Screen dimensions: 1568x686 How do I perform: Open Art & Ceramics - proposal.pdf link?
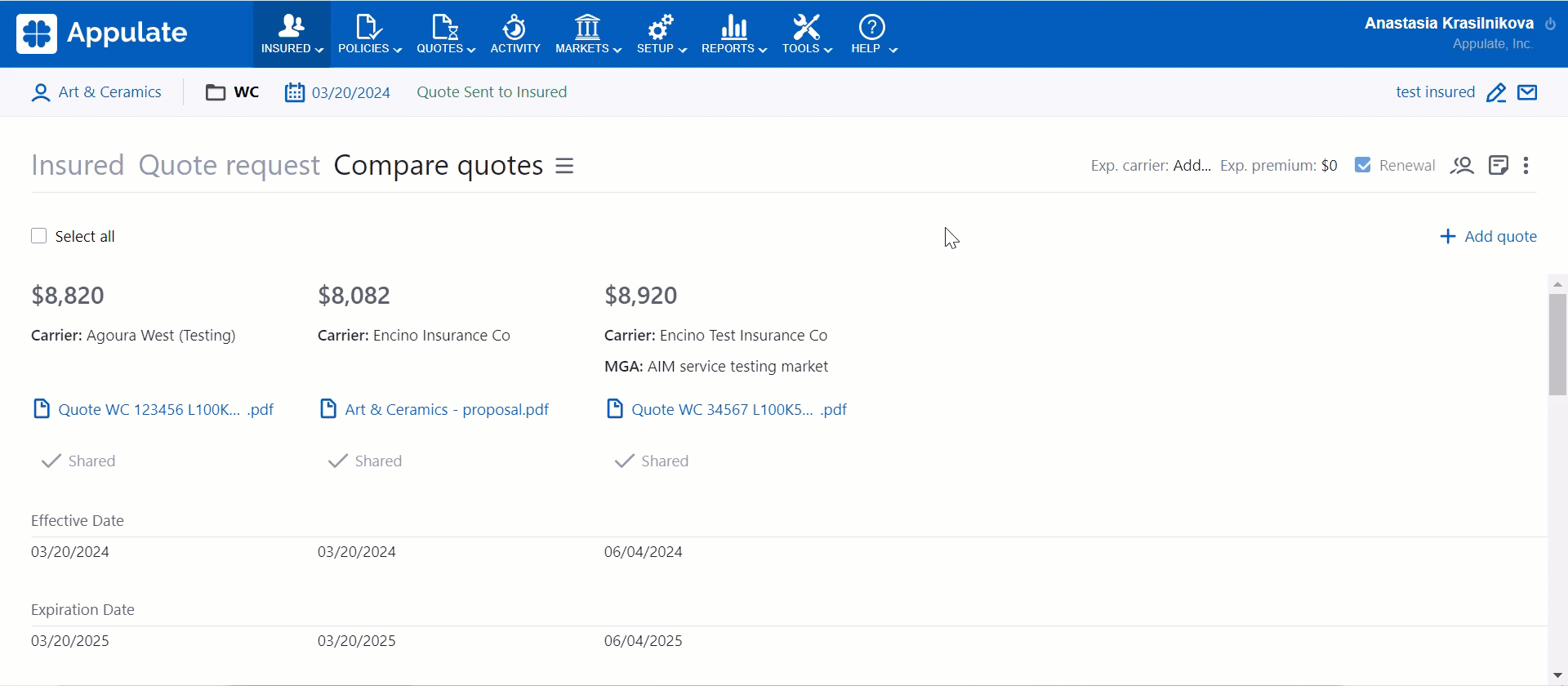click(446, 409)
